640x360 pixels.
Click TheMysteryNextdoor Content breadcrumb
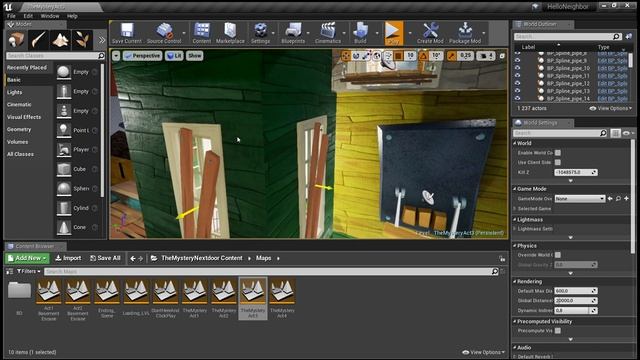(x=202, y=258)
